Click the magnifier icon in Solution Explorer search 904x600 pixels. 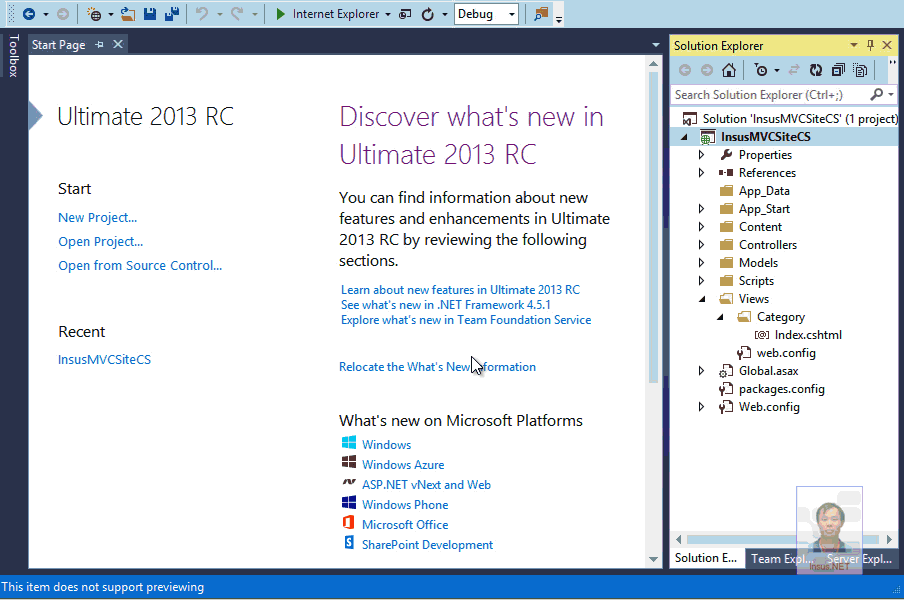(x=877, y=94)
